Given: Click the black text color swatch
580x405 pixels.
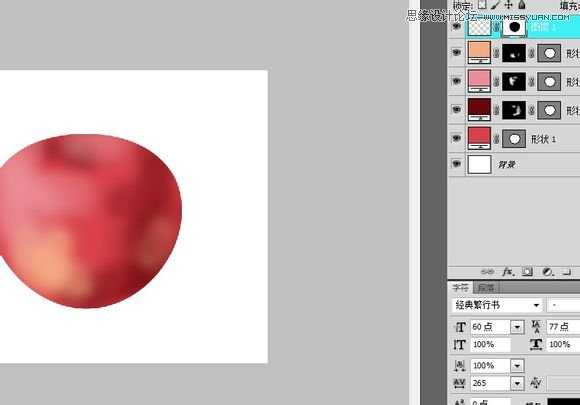Looking at the screenshot, I should pyautogui.click(x=564, y=402).
